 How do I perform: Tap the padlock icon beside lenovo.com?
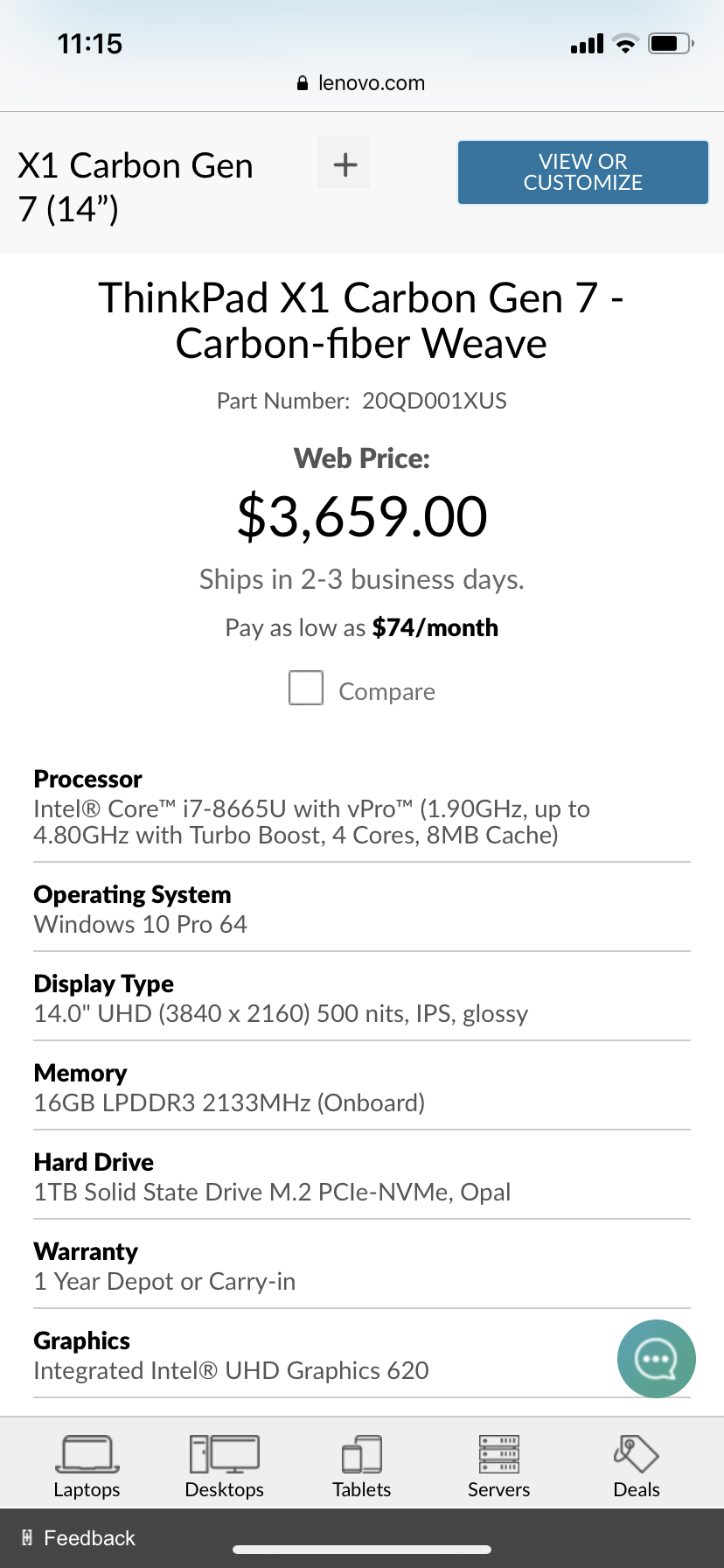coord(303,83)
